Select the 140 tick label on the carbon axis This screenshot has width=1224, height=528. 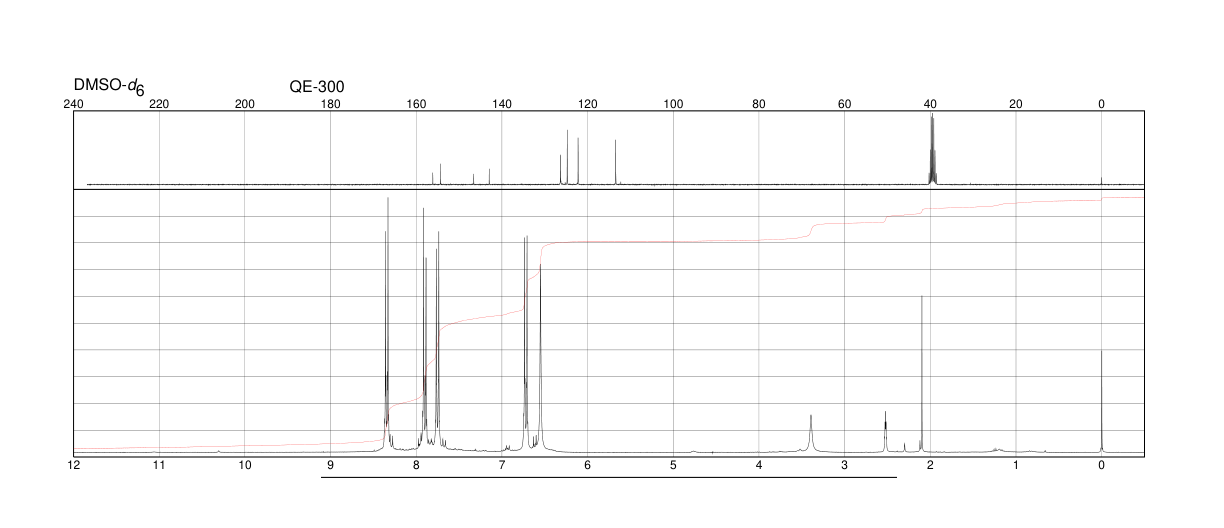point(502,104)
